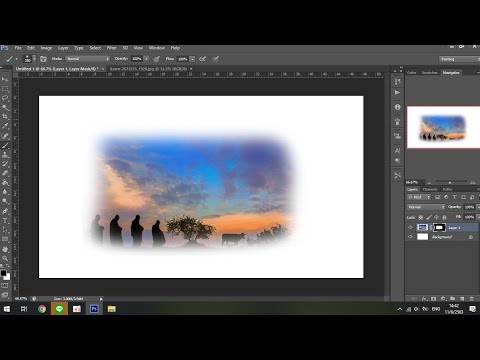This screenshot has width=480, height=360.
Task: Select the Path Selection tool
Action: (5, 230)
